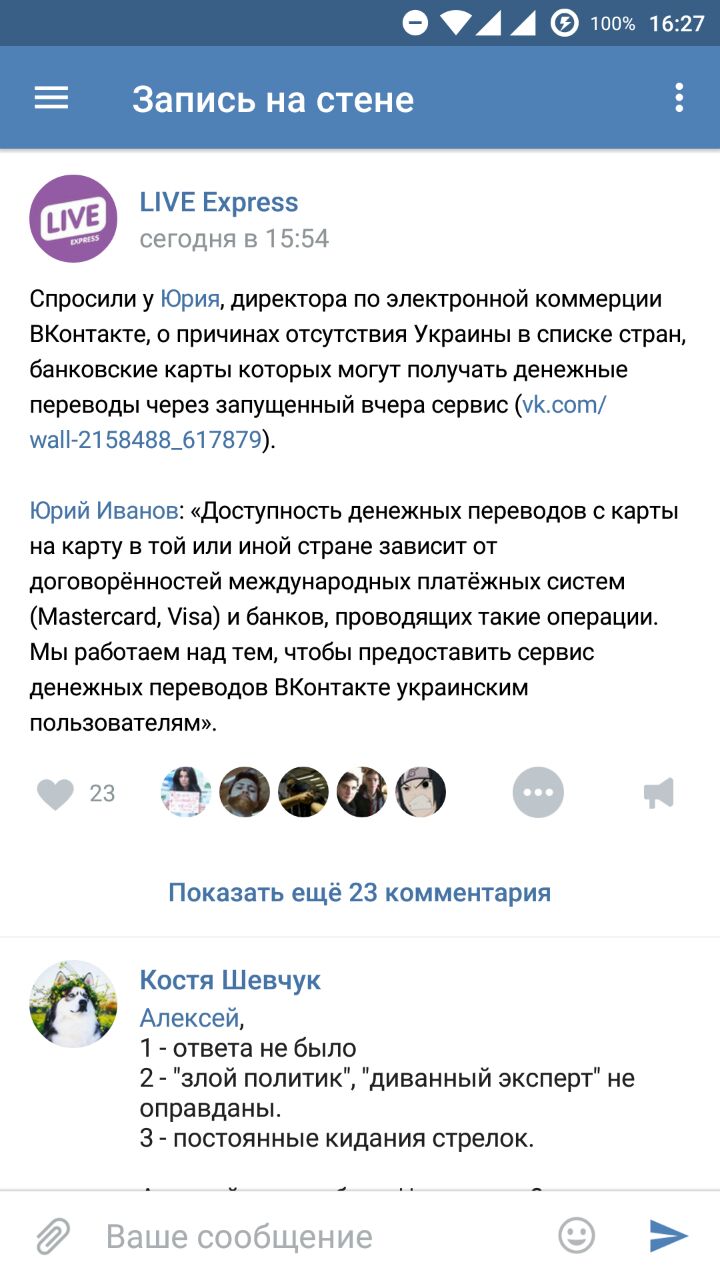Show more likers via grey ellipsis button
This screenshot has width=720, height=1280.
coord(538,793)
